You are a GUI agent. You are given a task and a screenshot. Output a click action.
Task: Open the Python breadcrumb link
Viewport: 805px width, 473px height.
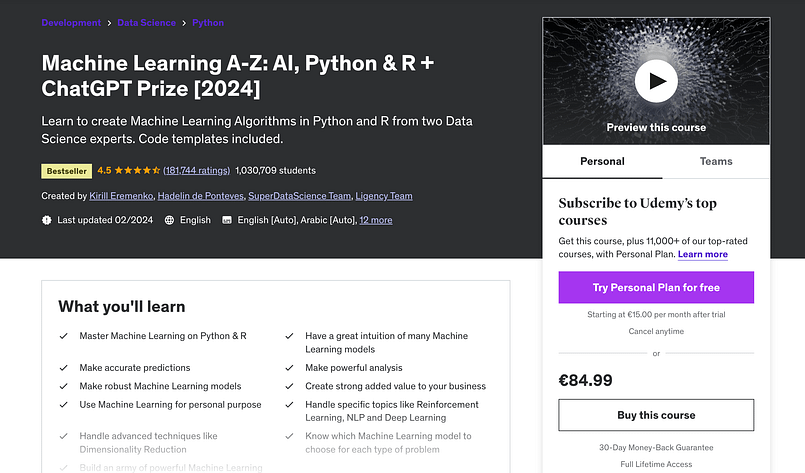tap(208, 23)
